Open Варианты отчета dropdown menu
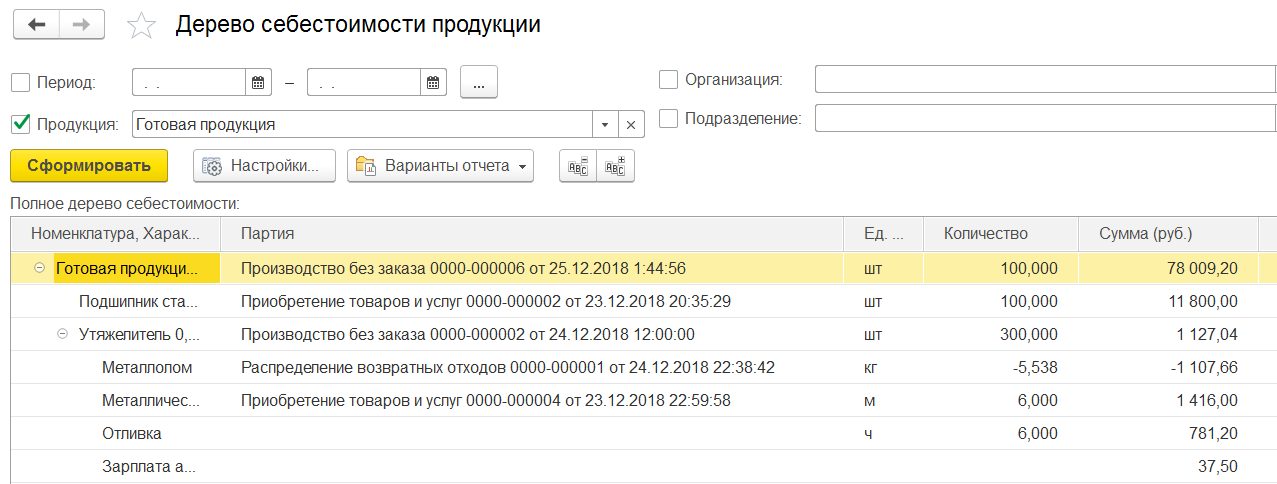Image resolution: width=1277 pixels, height=484 pixels. click(440, 166)
